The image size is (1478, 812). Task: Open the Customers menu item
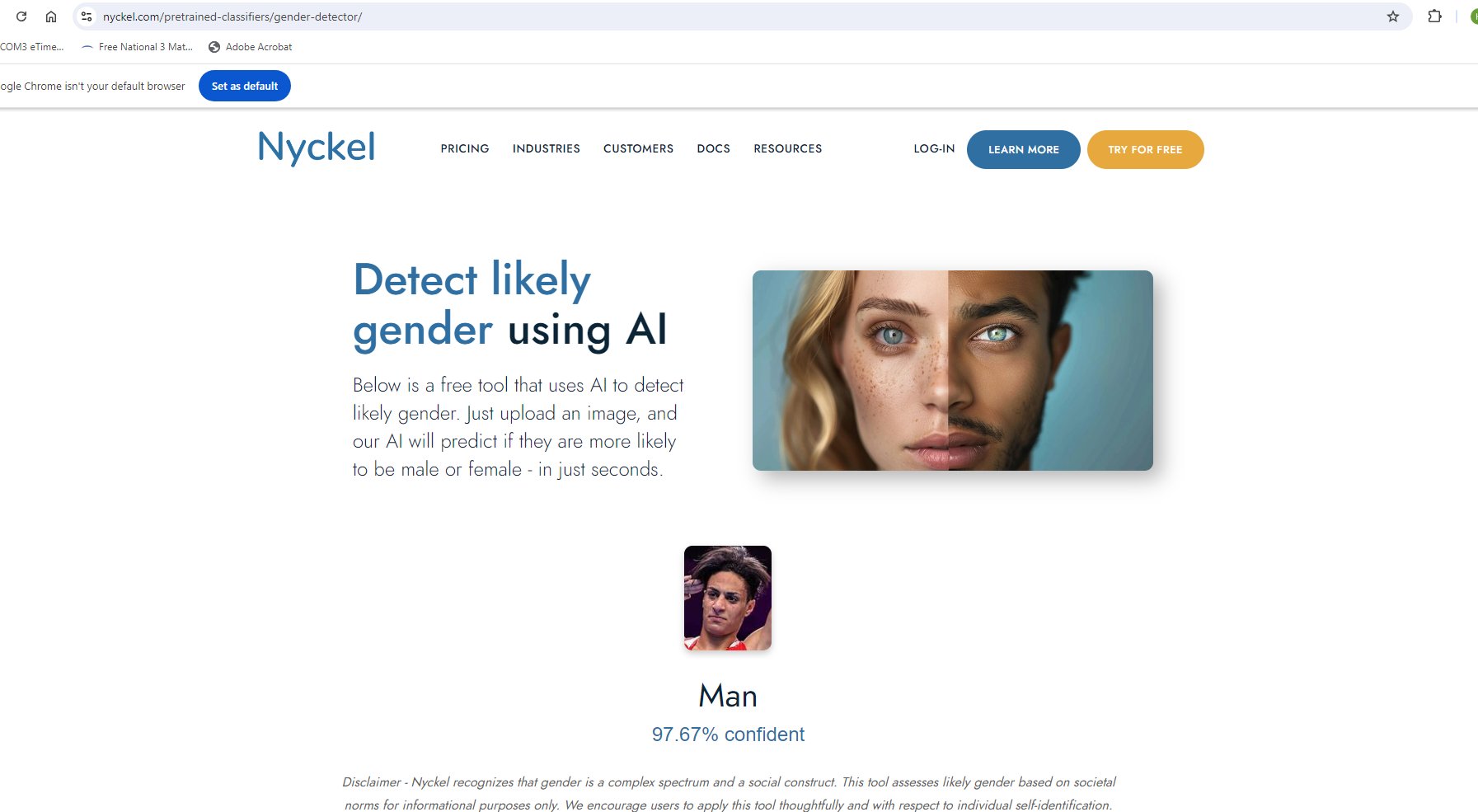pos(638,149)
